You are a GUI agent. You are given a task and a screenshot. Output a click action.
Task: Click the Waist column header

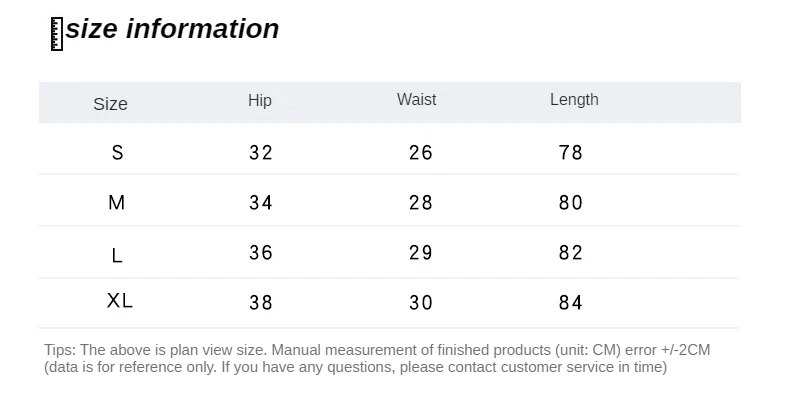point(416,100)
